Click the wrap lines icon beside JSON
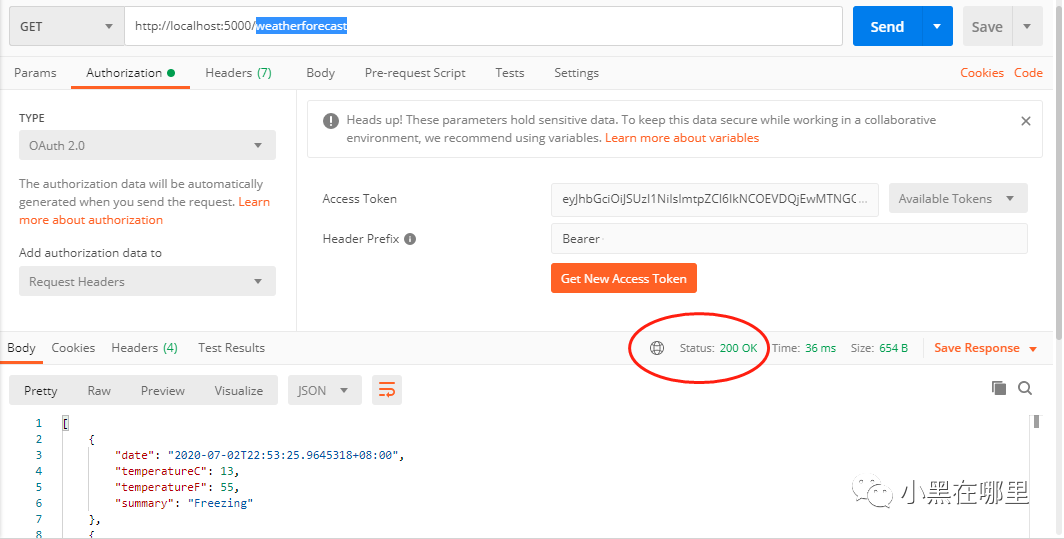Screen dimensions: 1064x539 click(x=387, y=390)
